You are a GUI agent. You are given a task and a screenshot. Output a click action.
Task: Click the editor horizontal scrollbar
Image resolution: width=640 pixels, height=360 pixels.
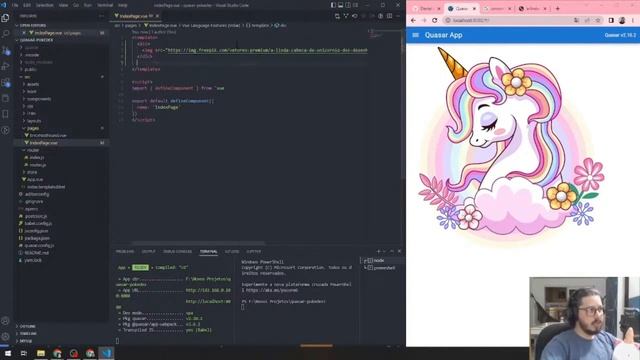tap(198, 243)
